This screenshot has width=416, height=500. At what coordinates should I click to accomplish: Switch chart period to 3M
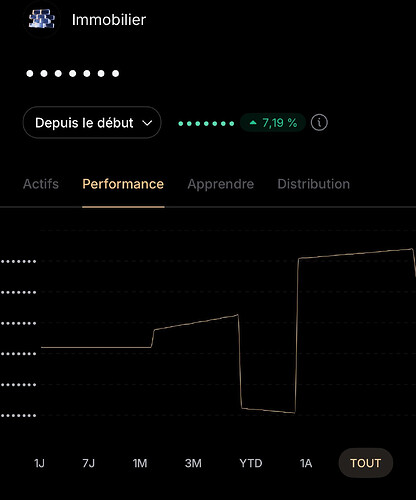193,463
